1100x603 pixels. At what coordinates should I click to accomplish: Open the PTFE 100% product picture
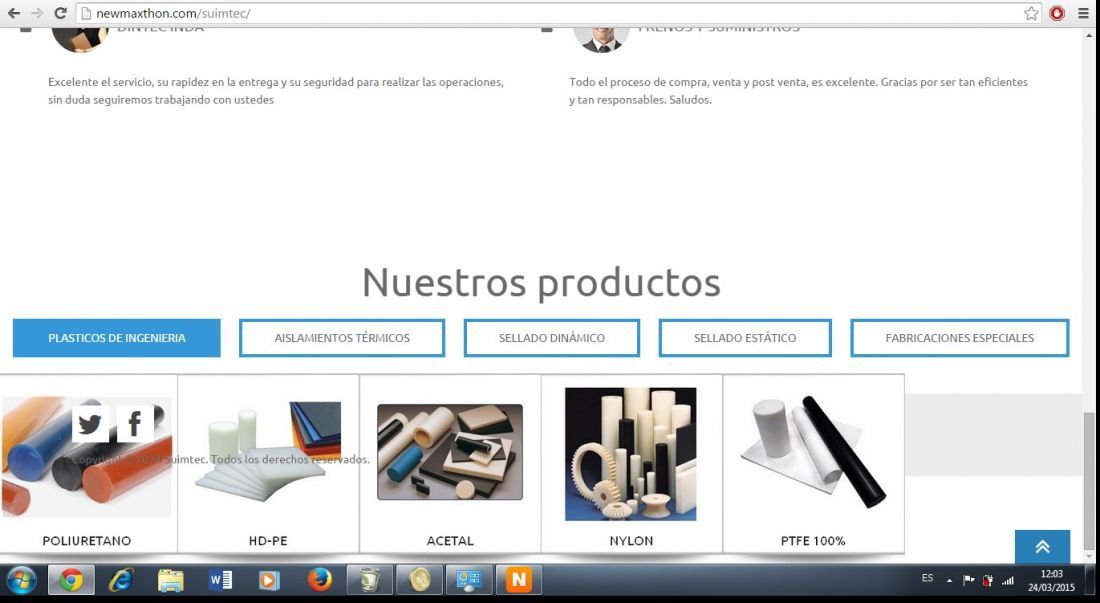point(813,452)
